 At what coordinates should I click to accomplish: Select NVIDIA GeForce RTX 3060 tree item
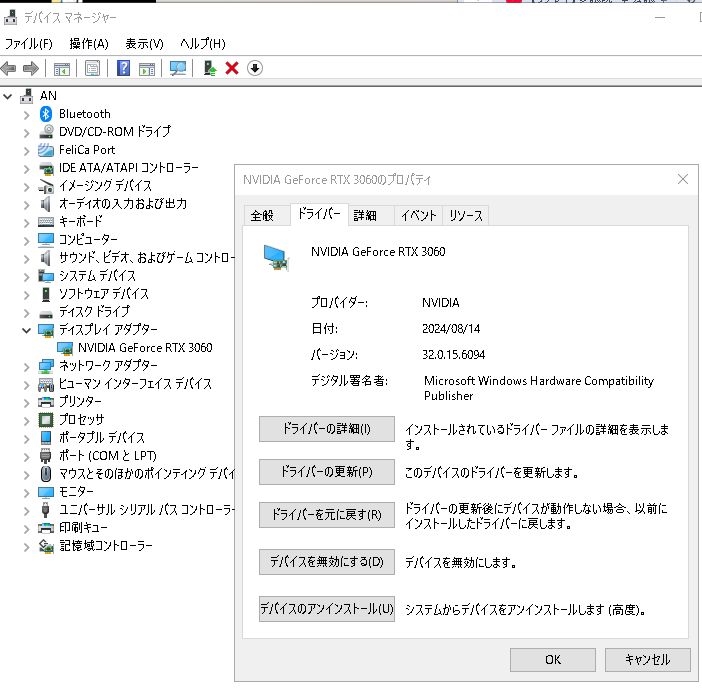coord(145,348)
